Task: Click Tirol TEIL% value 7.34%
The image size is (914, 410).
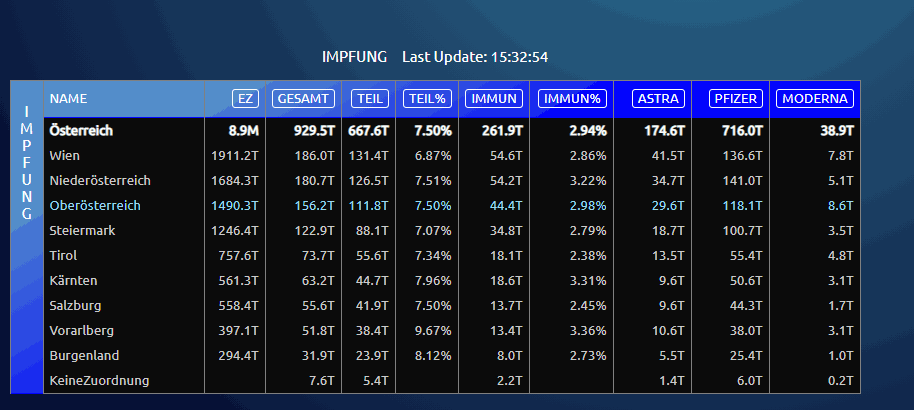Action: point(433,255)
